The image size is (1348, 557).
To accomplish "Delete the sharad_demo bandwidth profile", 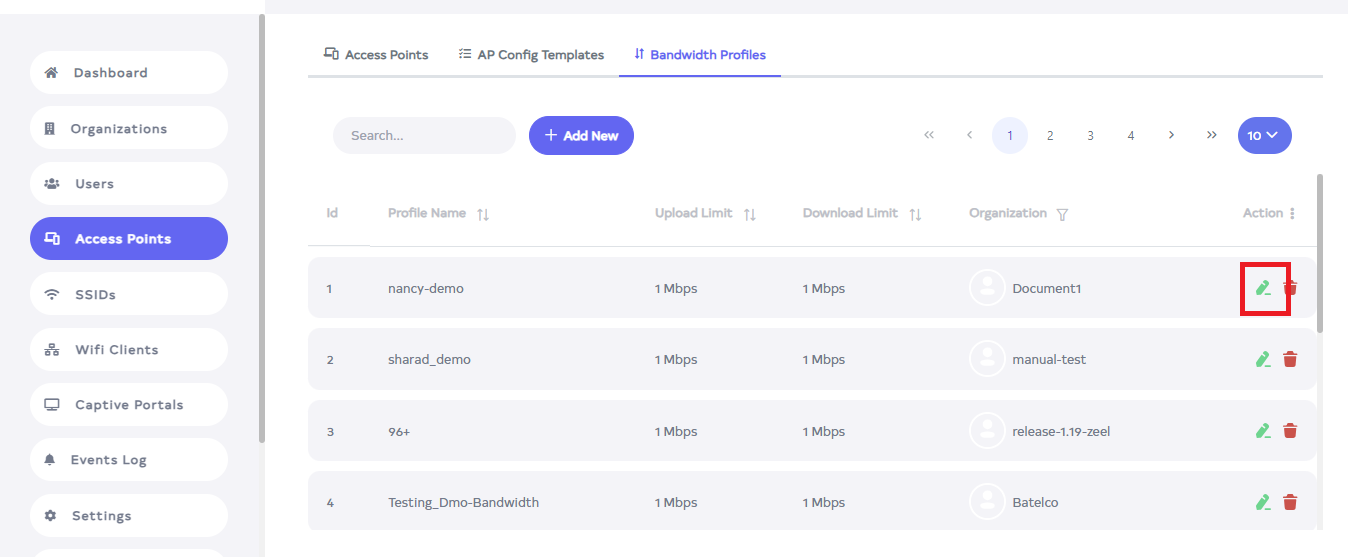I will point(1290,359).
